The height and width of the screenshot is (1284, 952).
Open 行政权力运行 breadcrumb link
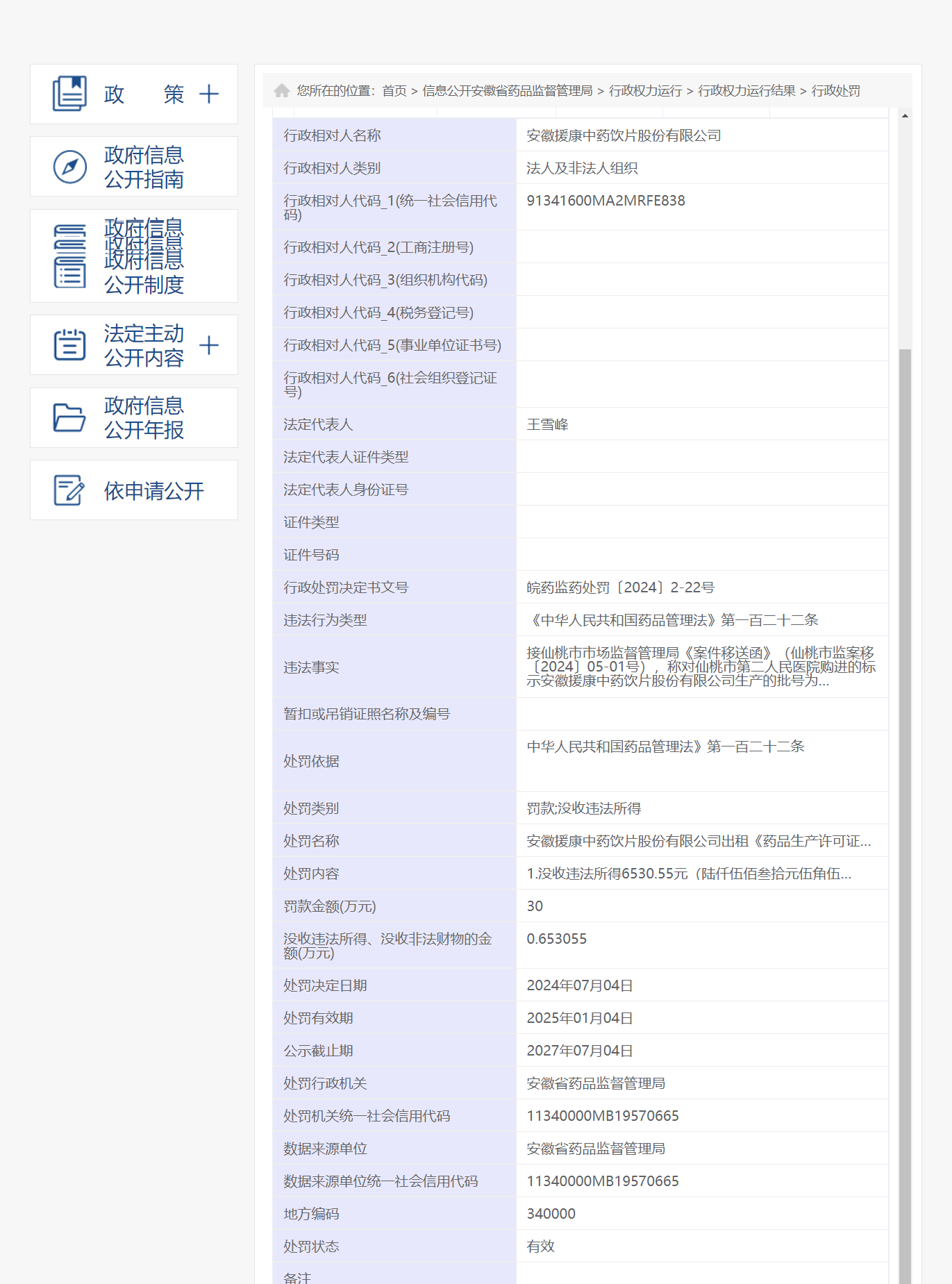(646, 91)
